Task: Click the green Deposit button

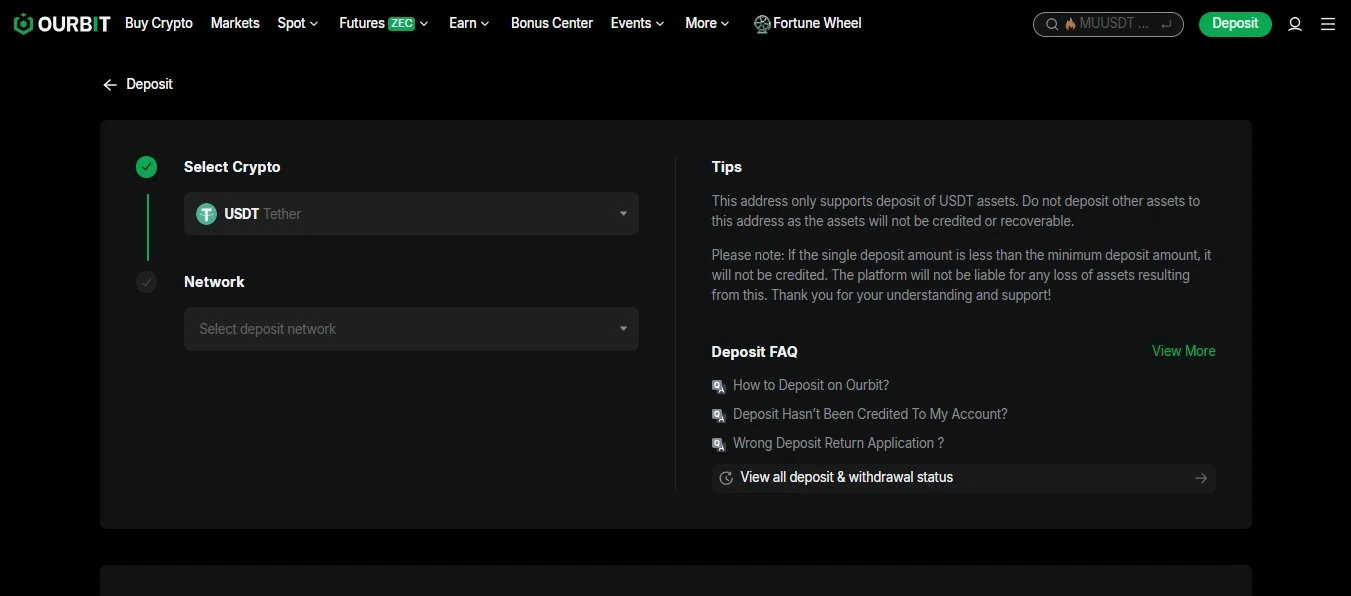Action: (x=1235, y=24)
